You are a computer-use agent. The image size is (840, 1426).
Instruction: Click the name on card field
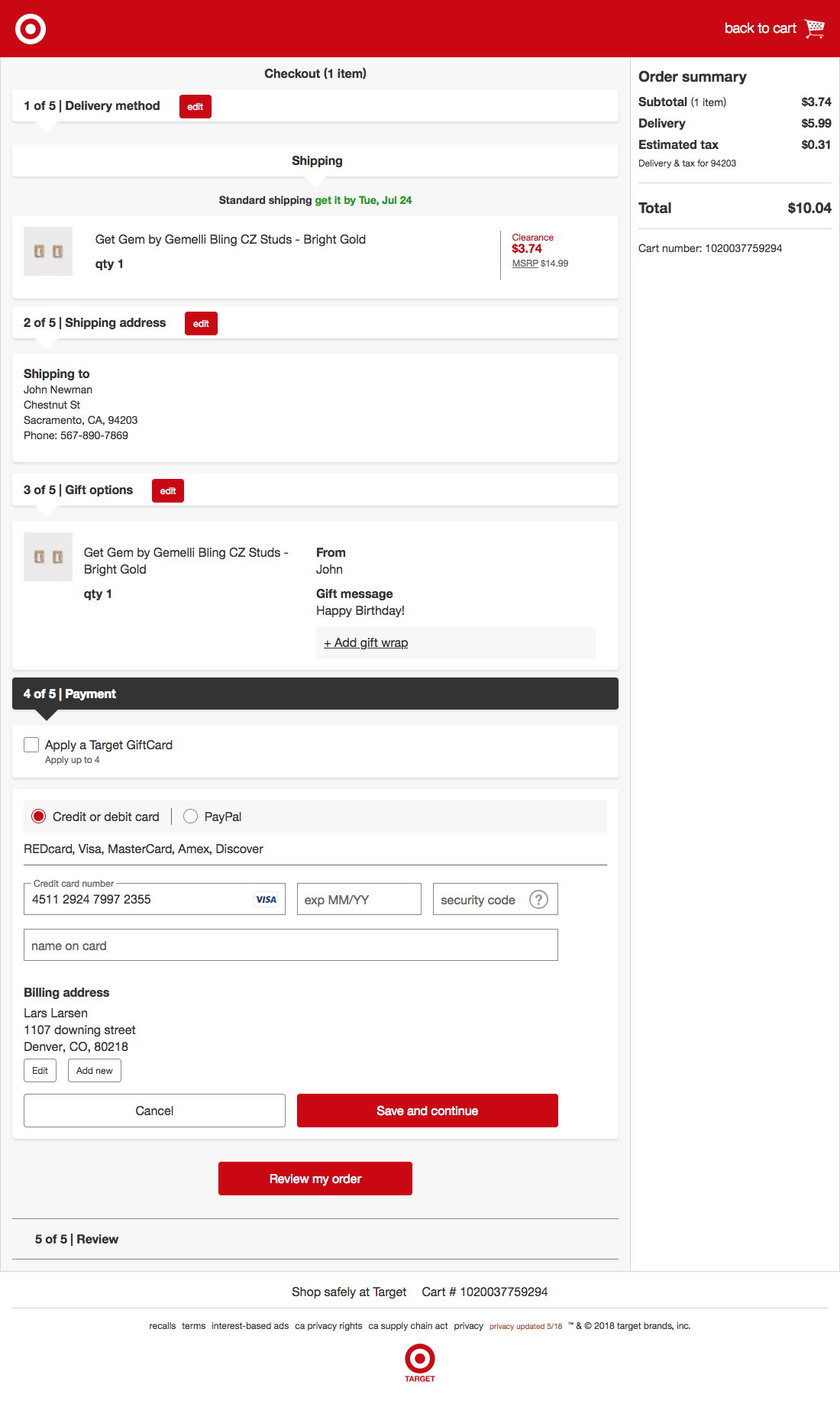(x=291, y=945)
